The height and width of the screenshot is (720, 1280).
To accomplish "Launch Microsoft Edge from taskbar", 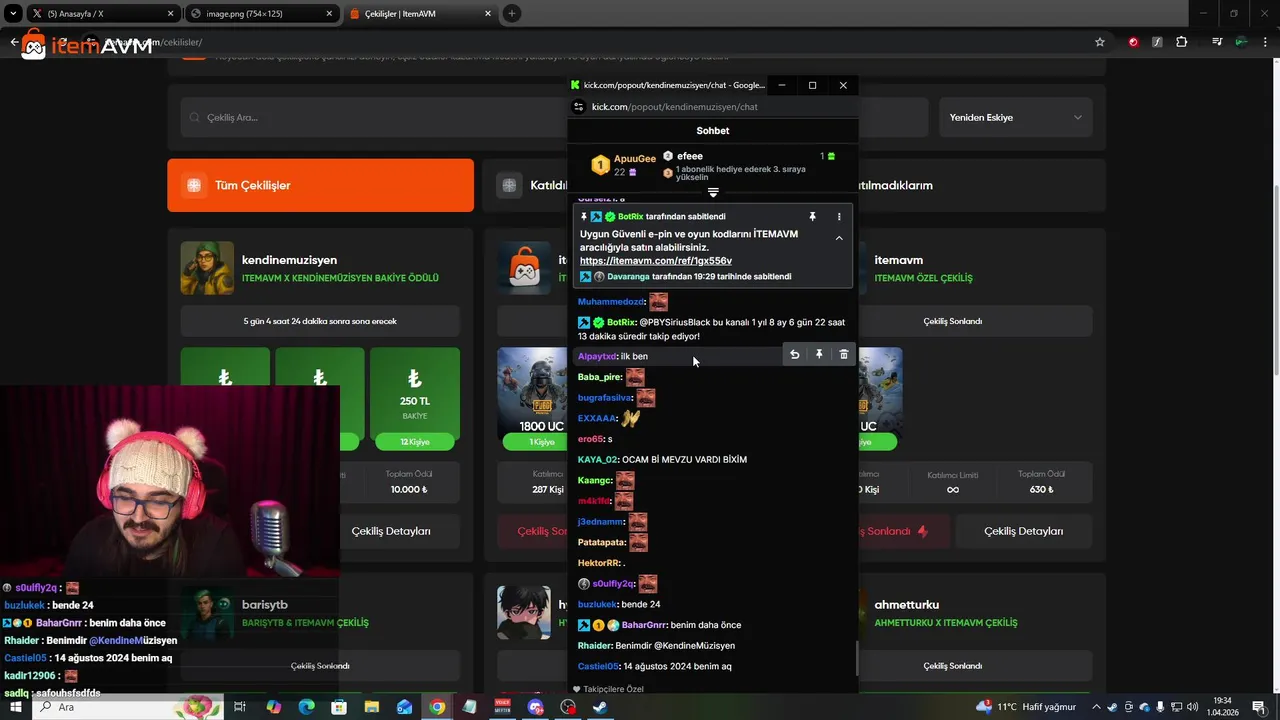I will click(x=307, y=707).
